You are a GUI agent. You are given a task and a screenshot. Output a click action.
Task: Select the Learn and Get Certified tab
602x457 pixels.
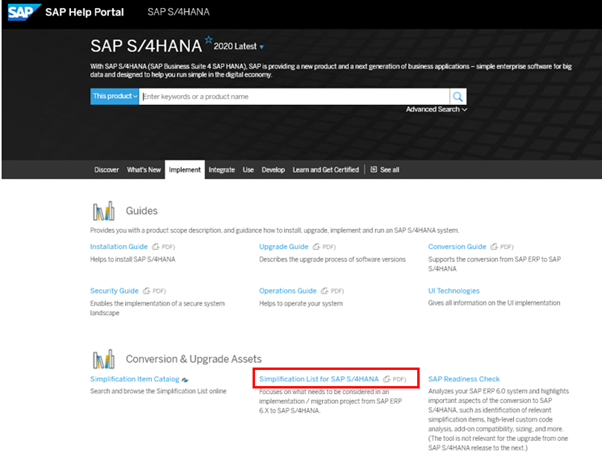[x=326, y=170]
